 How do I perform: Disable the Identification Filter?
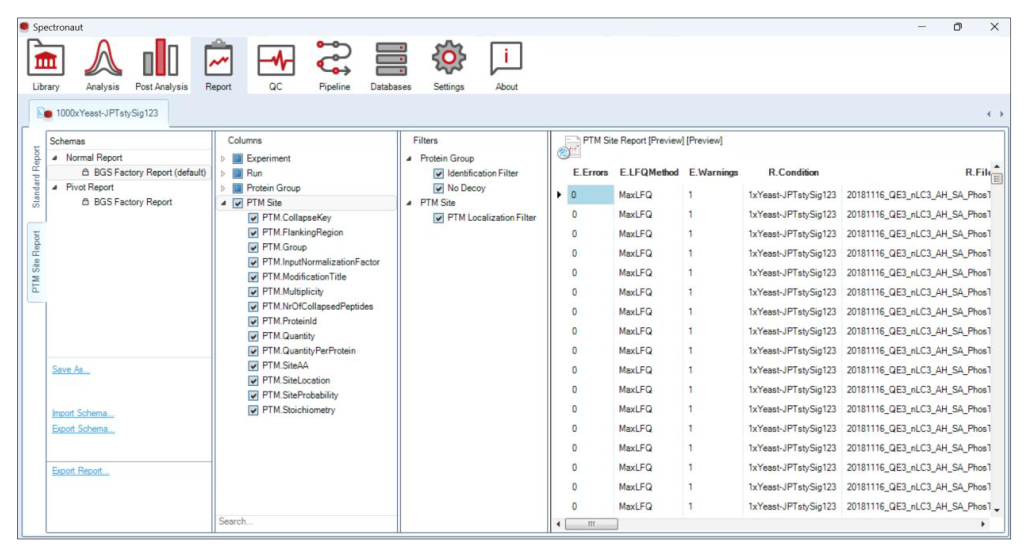pyautogui.click(x=438, y=173)
